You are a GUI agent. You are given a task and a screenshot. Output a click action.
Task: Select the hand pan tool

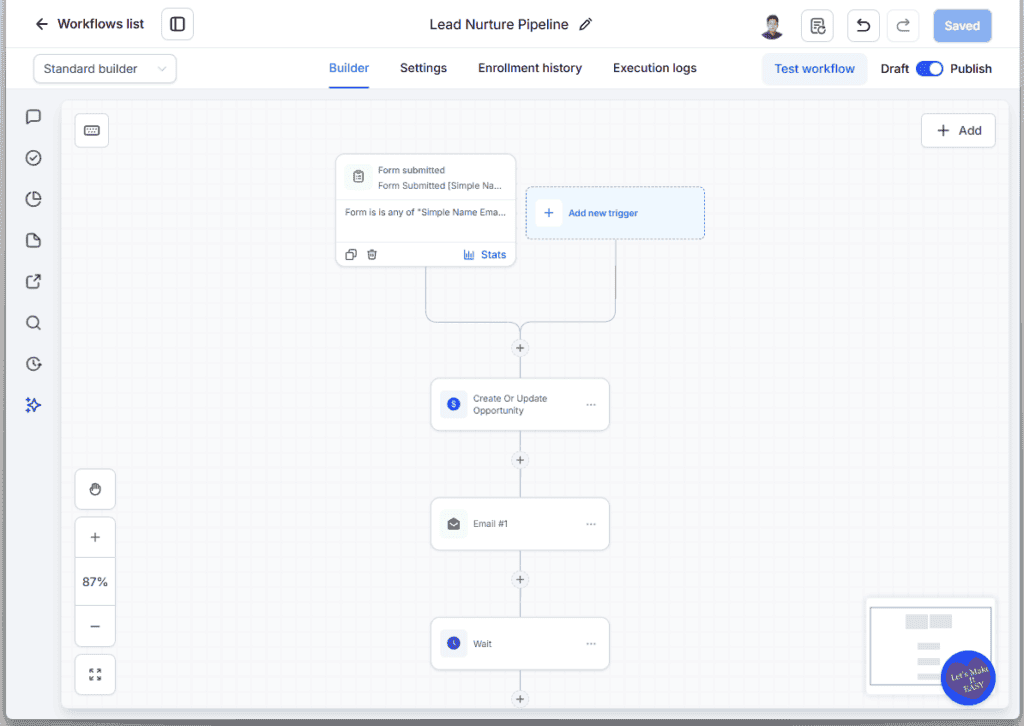pyautogui.click(x=95, y=489)
